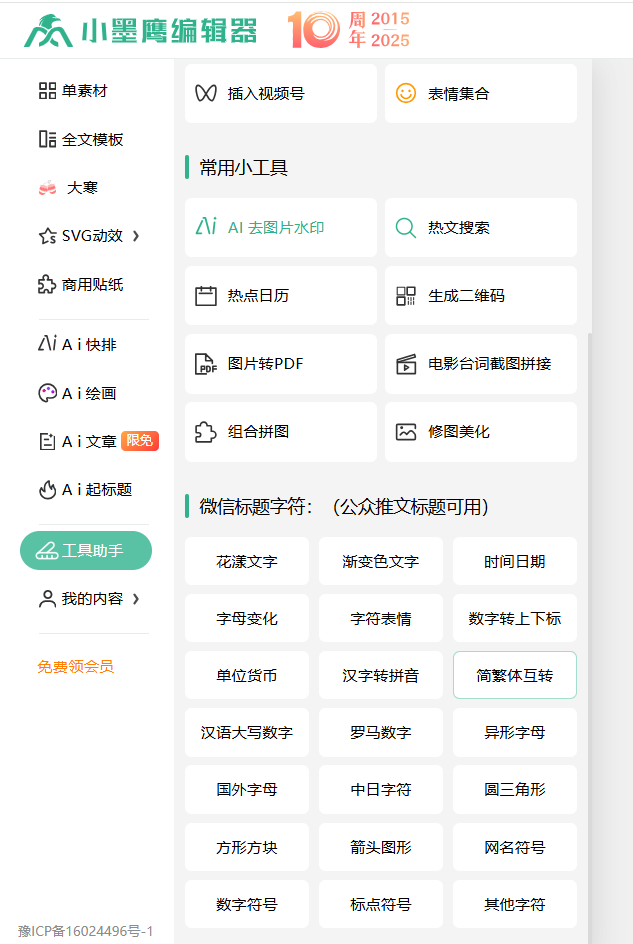Click the 免费领会员 link
Image resolution: width=633 pixels, height=944 pixels.
pyautogui.click(x=75, y=666)
